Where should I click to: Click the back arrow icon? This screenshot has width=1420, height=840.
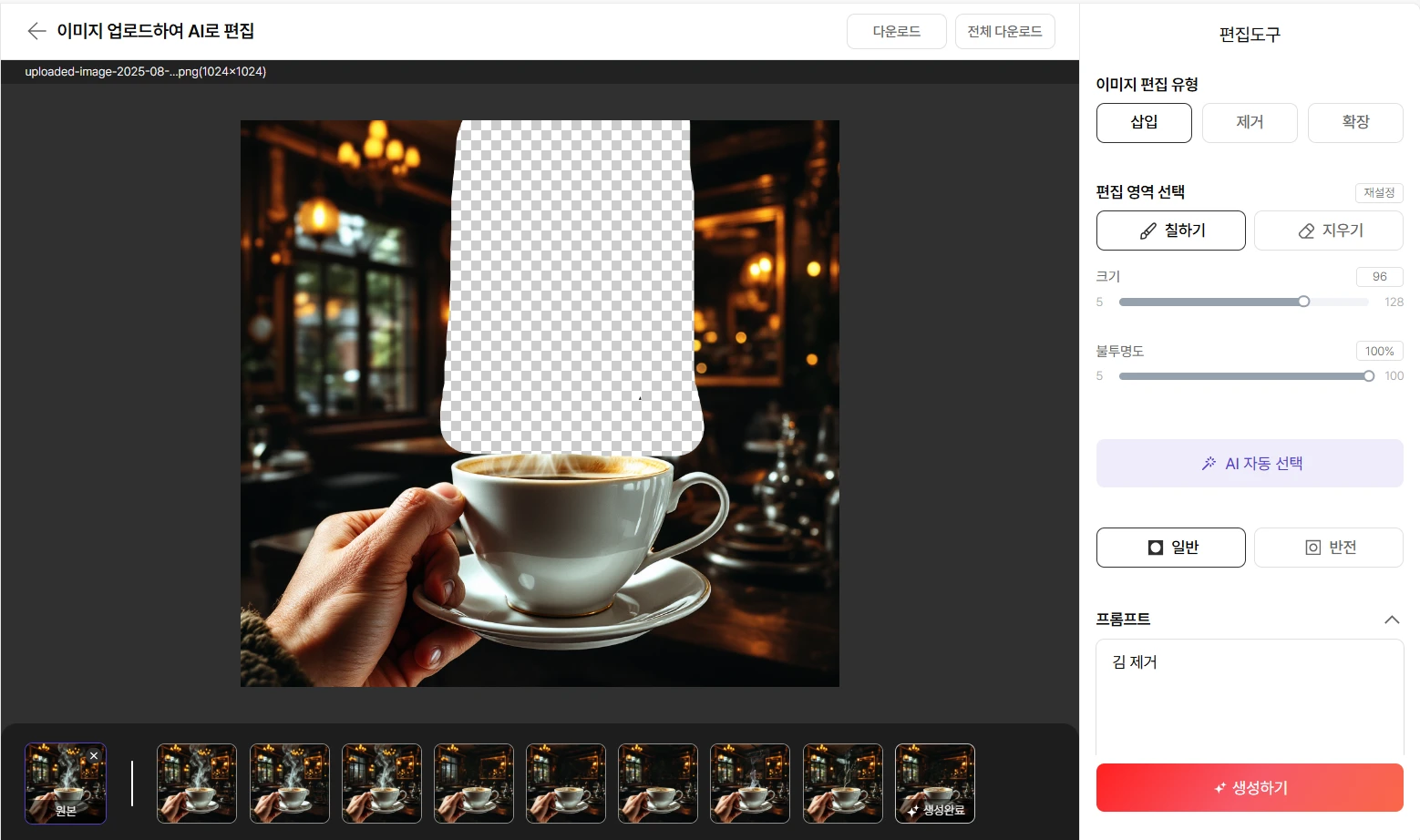click(x=36, y=31)
